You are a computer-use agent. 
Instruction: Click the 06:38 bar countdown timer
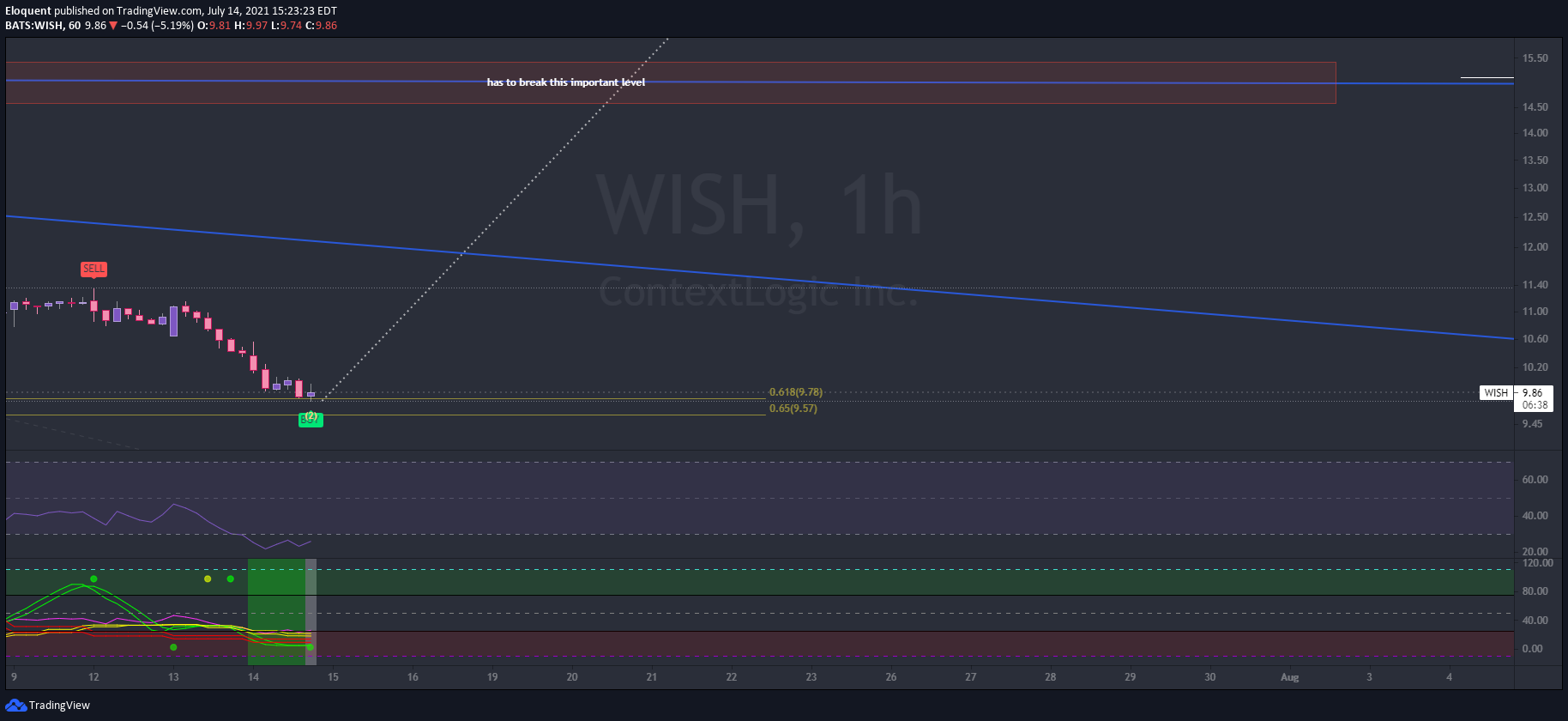[1535, 405]
